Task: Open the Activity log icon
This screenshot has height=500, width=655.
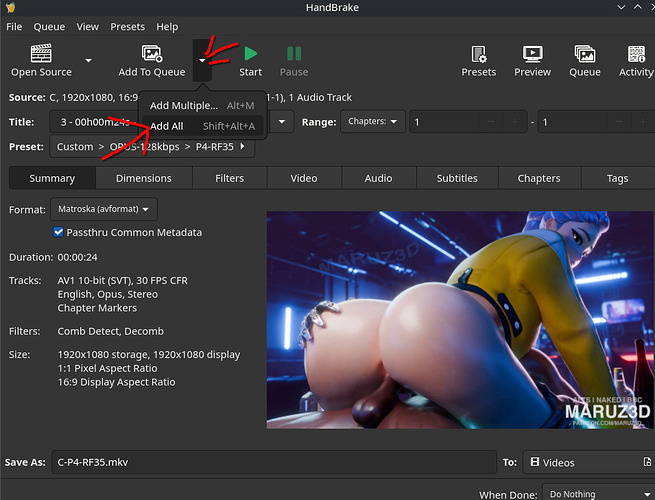Action: pos(636,54)
